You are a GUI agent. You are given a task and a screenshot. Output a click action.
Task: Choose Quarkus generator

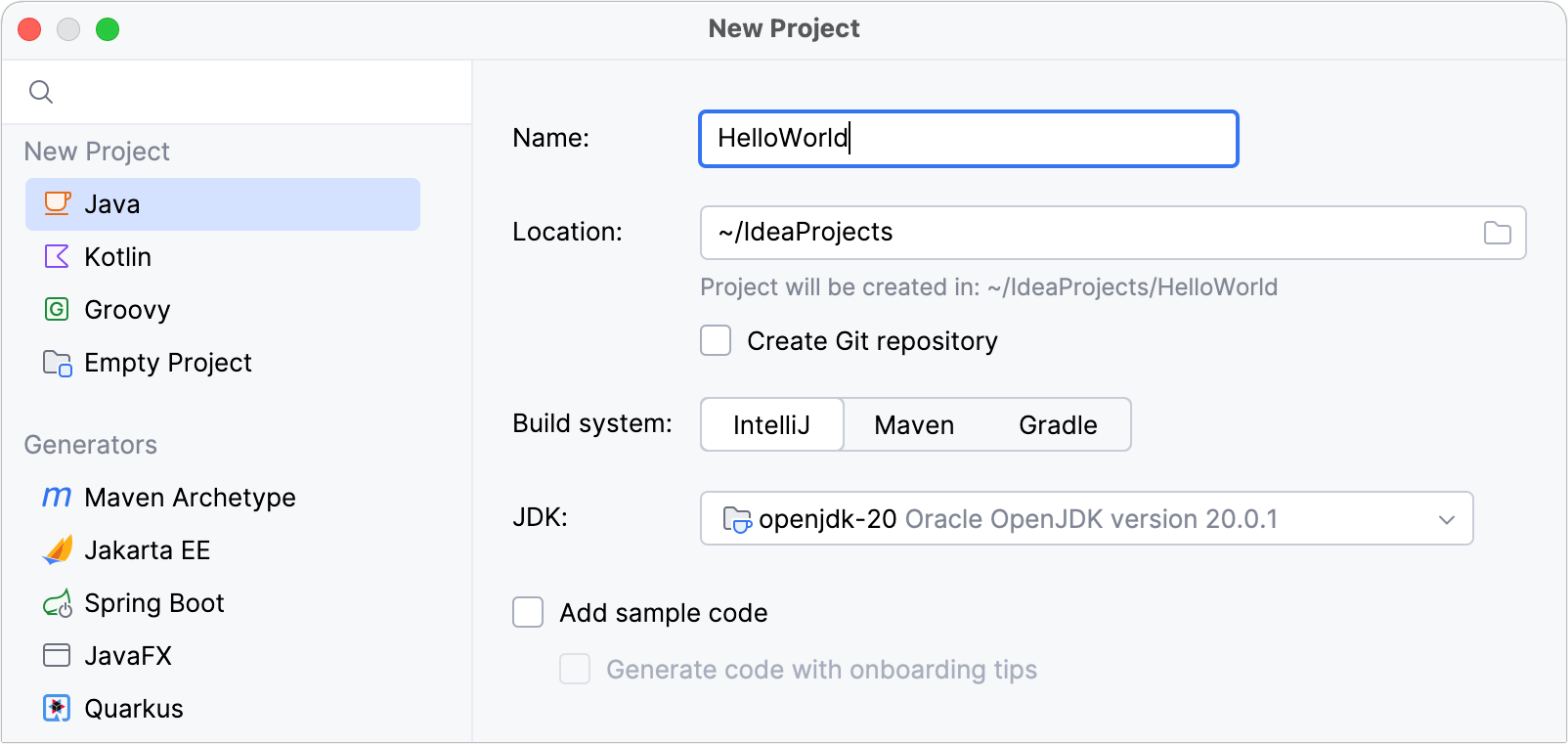pos(223,709)
